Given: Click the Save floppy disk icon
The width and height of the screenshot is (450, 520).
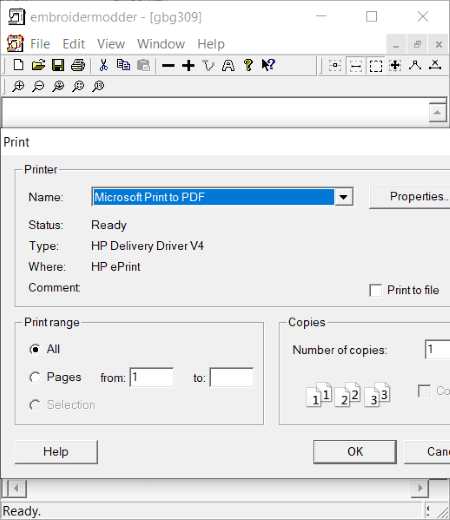Looking at the screenshot, I should point(58,65).
